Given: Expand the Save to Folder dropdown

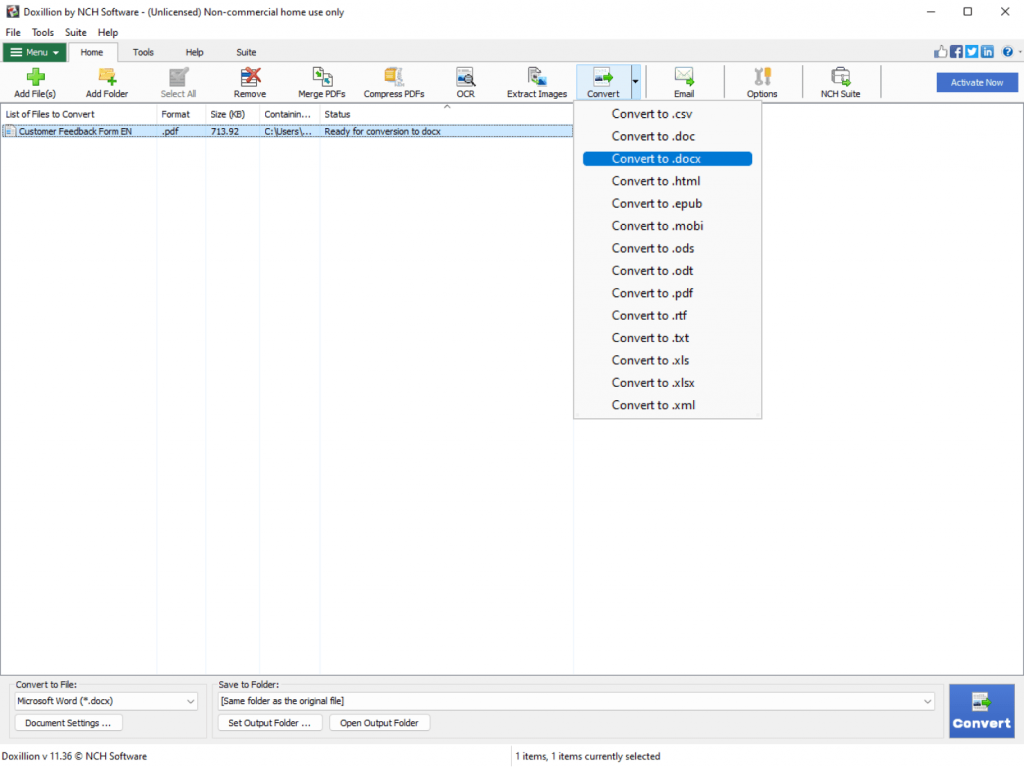Looking at the screenshot, I should [x=926, y=702].
